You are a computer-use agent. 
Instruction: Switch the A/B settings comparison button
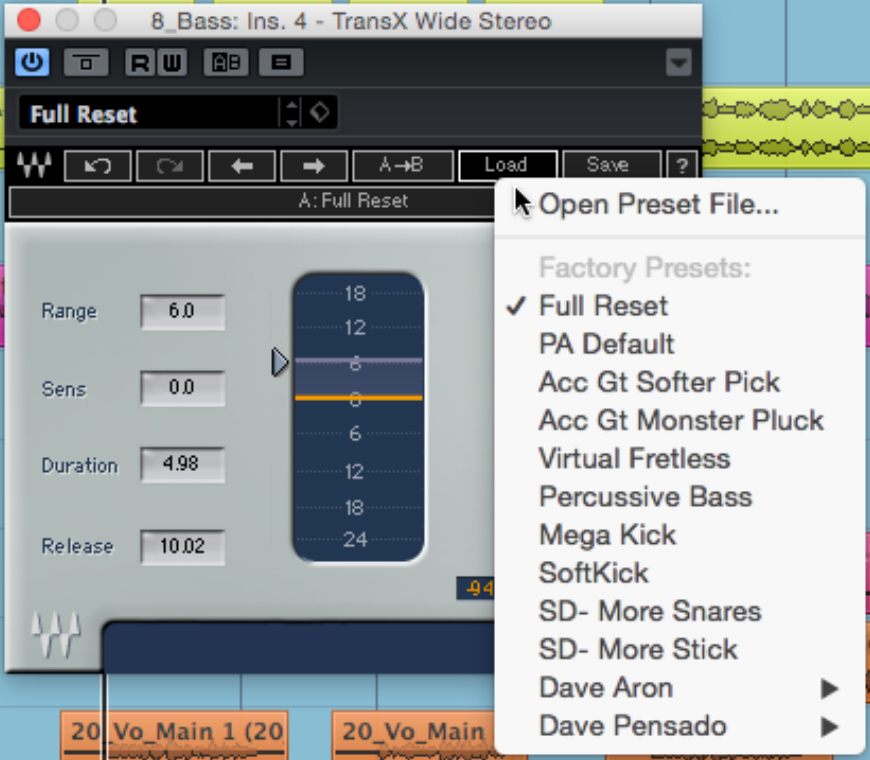click(x=226, y=63)
